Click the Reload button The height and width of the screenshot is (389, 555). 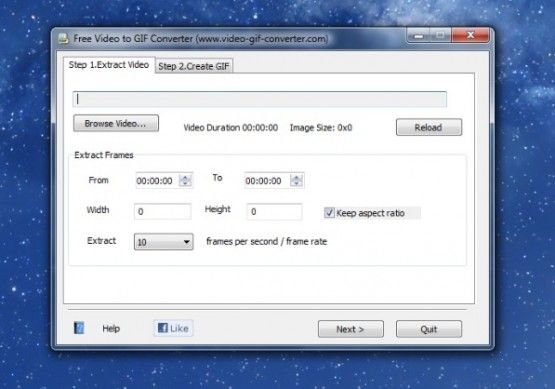429,127
